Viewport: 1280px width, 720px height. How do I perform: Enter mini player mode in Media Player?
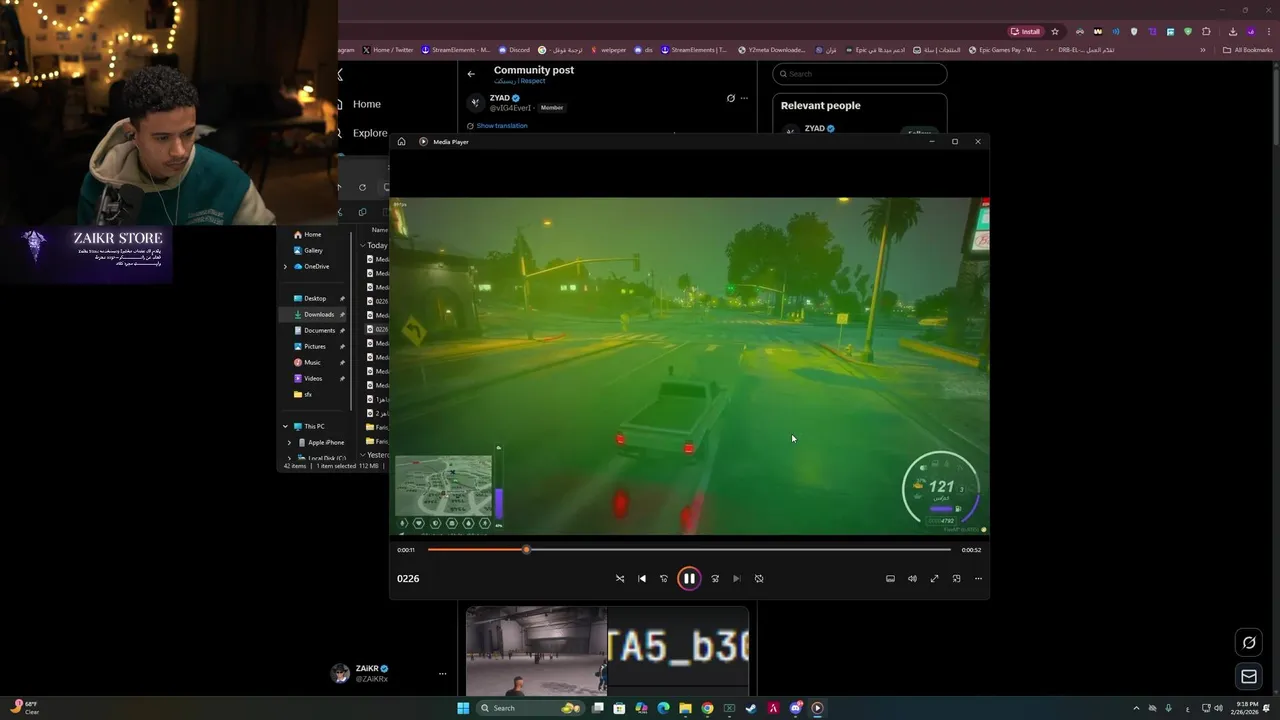coord(956,578)
